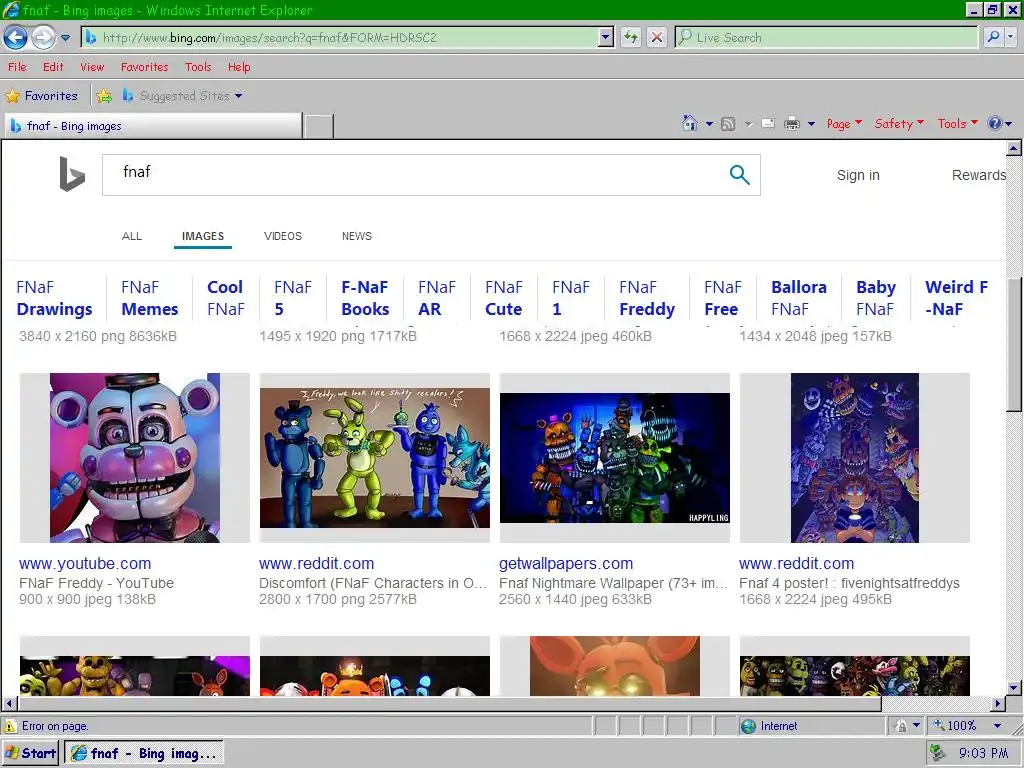
Task: Open the command bar Tools dropdown
Action: coord(957,123)
